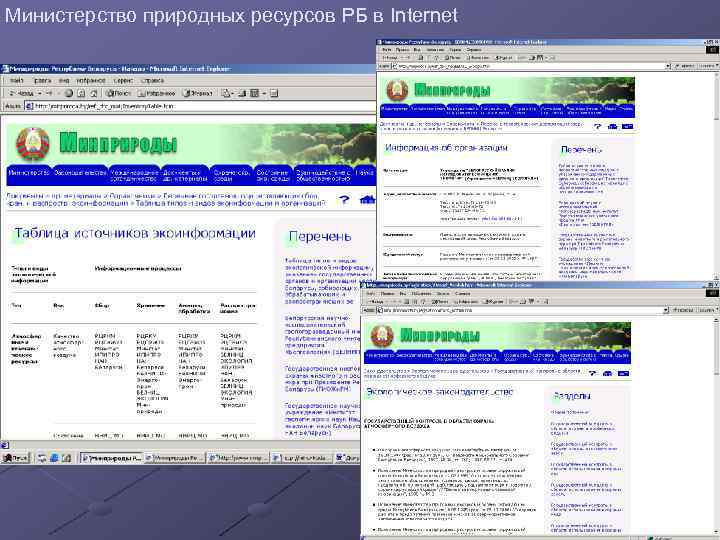
Task: Click house icon beside breadcrumb in Таблица источников window
Action: pyautogui.click(x=367, y=200)
